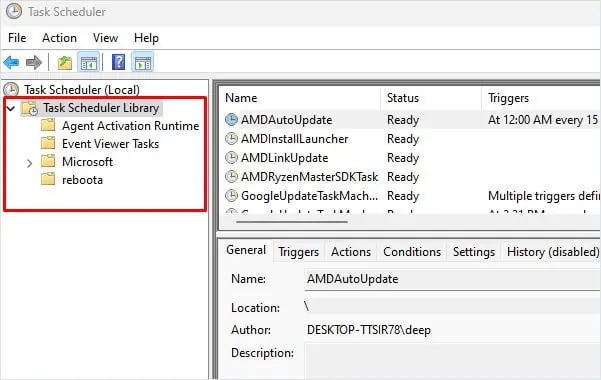Viewport: 601px width, 380px height.
Task: Open the Action menu
Action: pyautogui.click(x=59, y=38)
